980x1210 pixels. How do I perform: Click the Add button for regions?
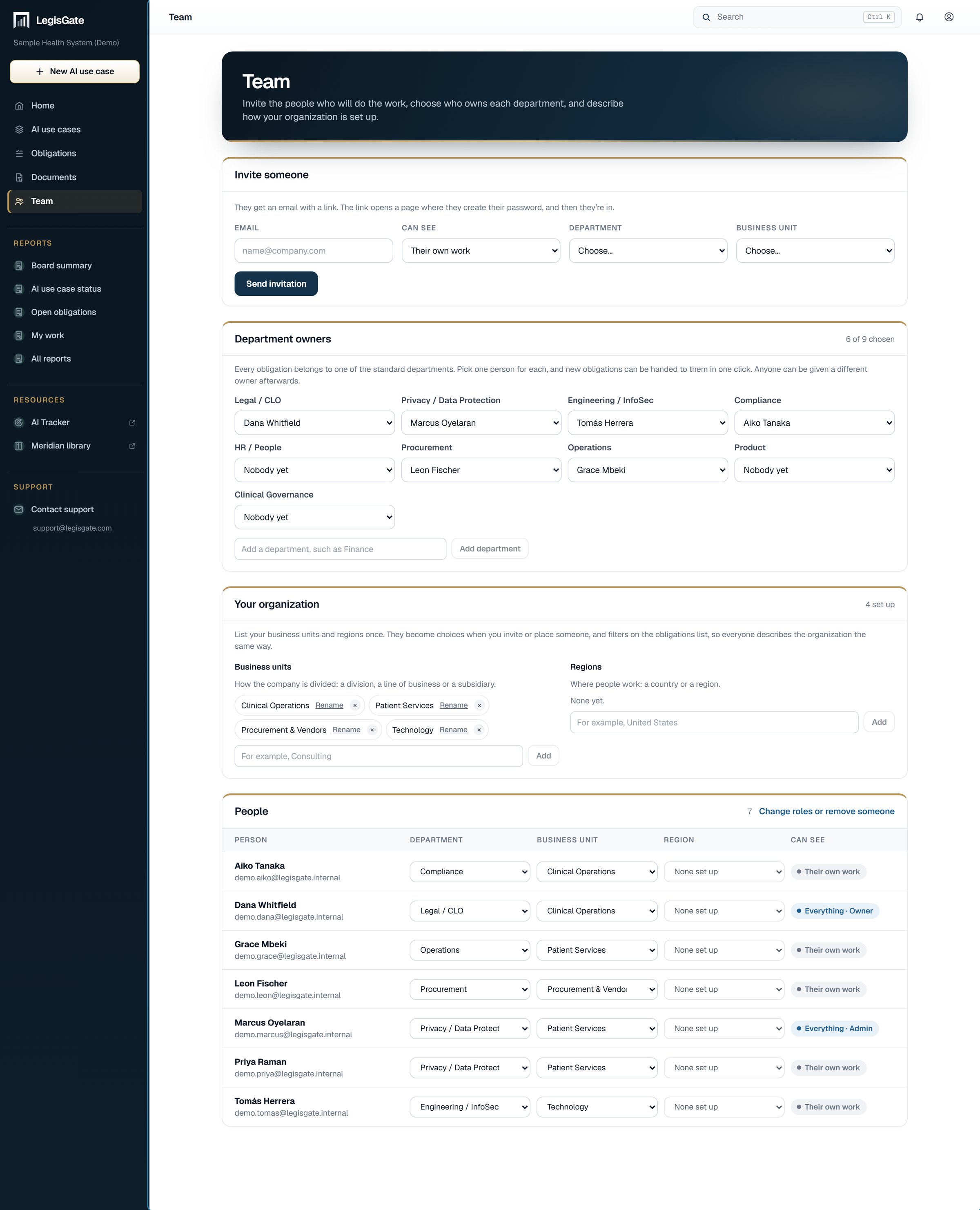[x=878, y=721]
